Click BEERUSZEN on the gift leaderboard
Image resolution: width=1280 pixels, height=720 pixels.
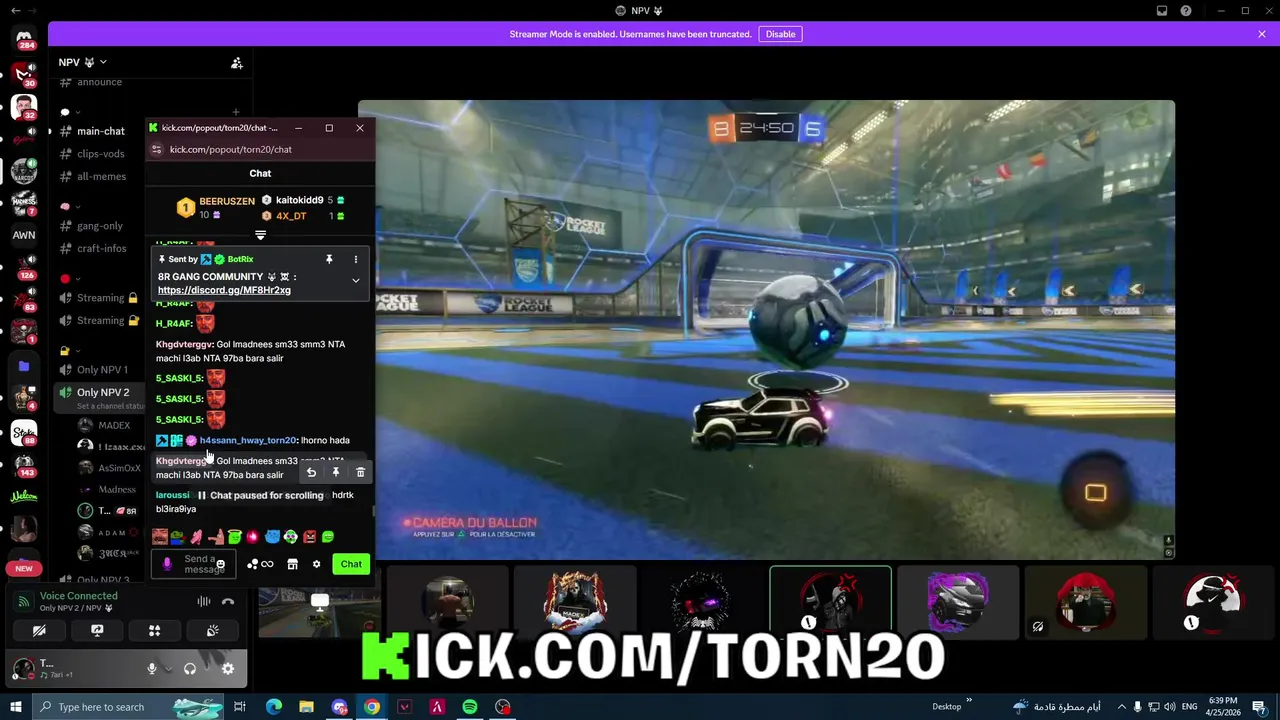tap(226, 201)
